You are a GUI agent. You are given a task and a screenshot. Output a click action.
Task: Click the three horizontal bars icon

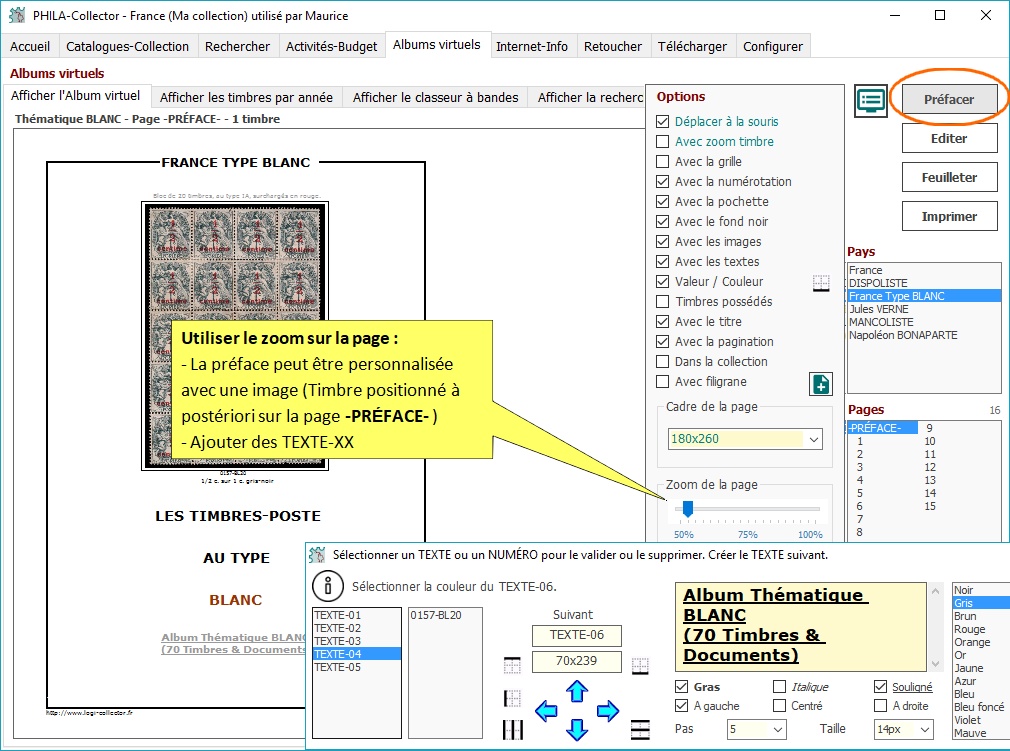pyautogui.click(x=640, y=729)
